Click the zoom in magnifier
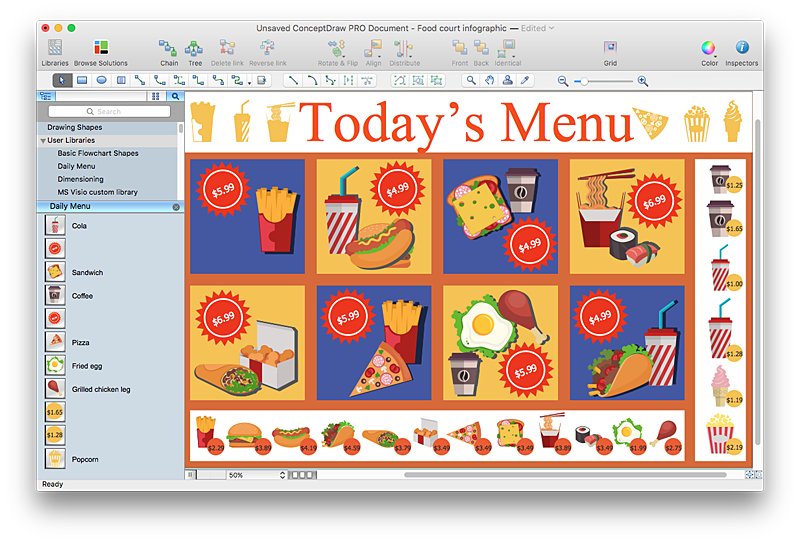800x543 pixels. 643,81
